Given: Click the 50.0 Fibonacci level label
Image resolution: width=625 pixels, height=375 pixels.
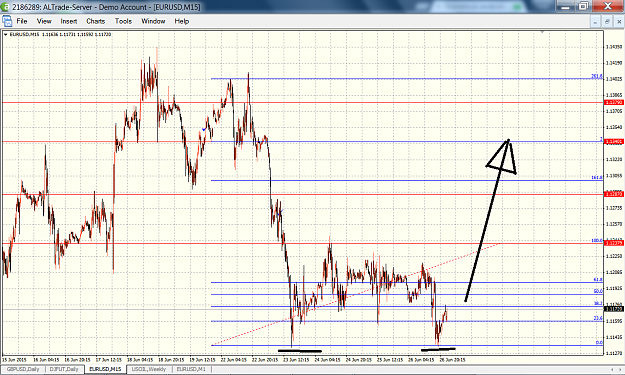Looking at the screenshot, I should point(598,292).
